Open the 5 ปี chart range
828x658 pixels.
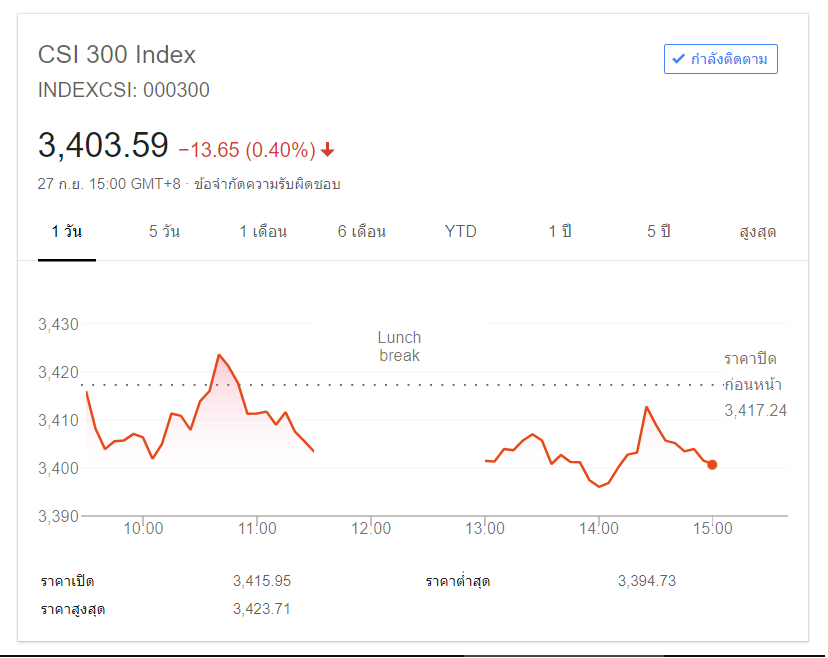(658, 232)
